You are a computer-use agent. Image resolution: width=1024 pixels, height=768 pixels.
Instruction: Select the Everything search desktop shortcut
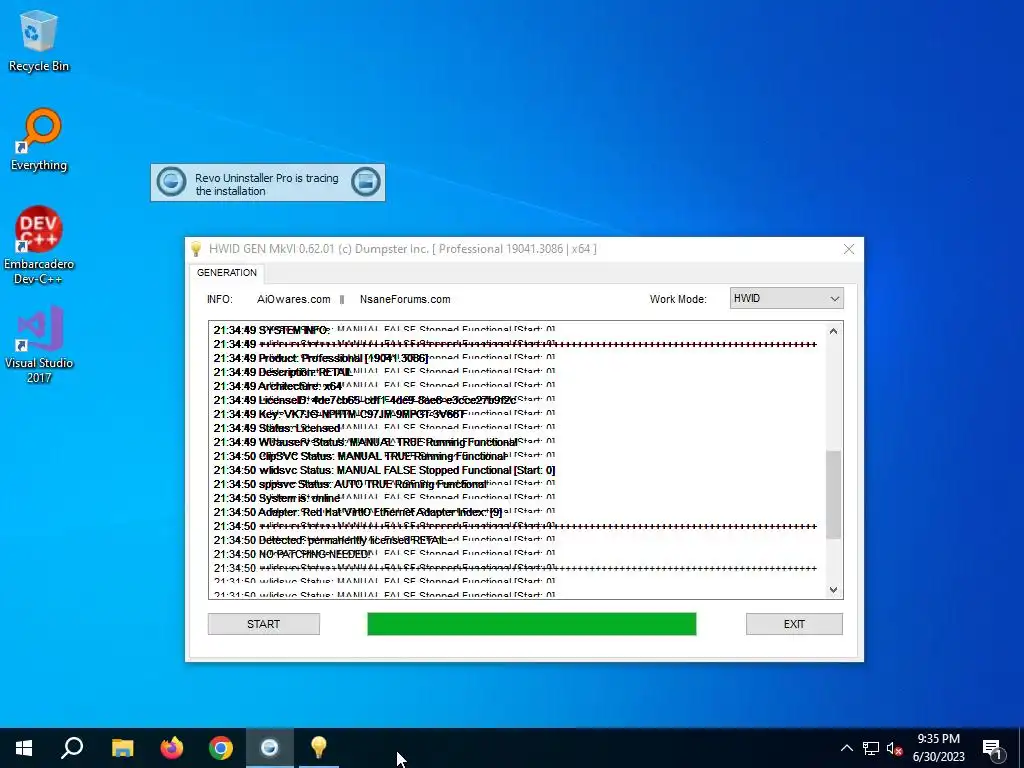point(39,140)
